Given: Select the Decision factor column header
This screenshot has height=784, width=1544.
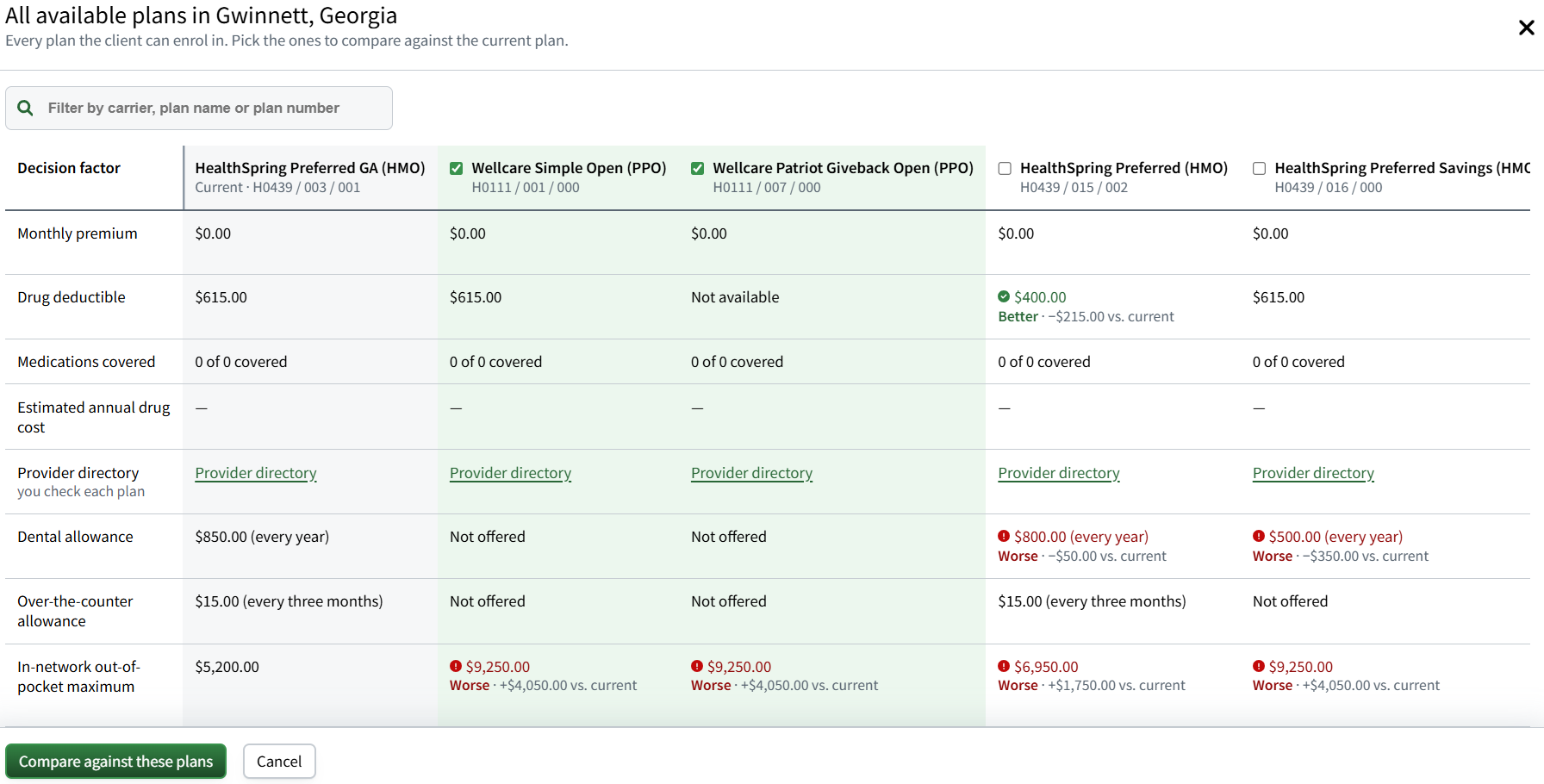Looking at the screenshot, I should pos(69,168).
